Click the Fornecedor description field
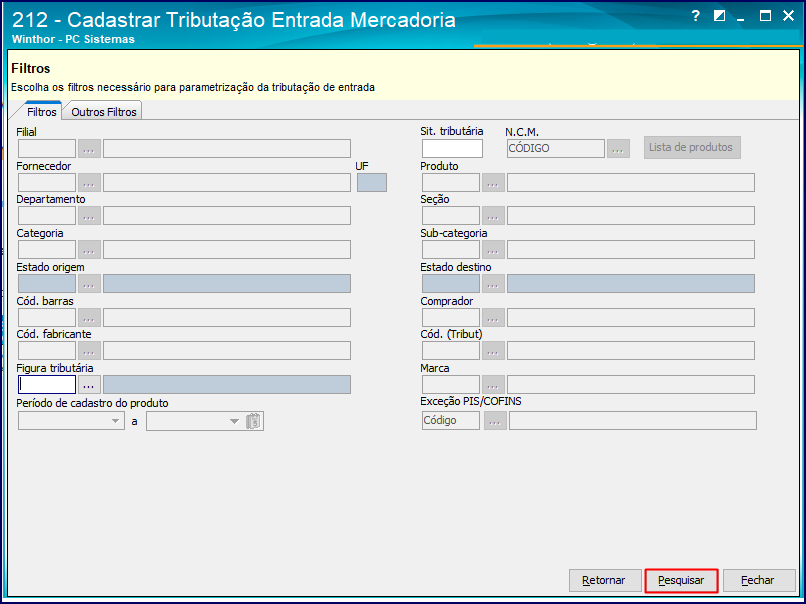Screen dimensions: 806x604 pos(227,182)
